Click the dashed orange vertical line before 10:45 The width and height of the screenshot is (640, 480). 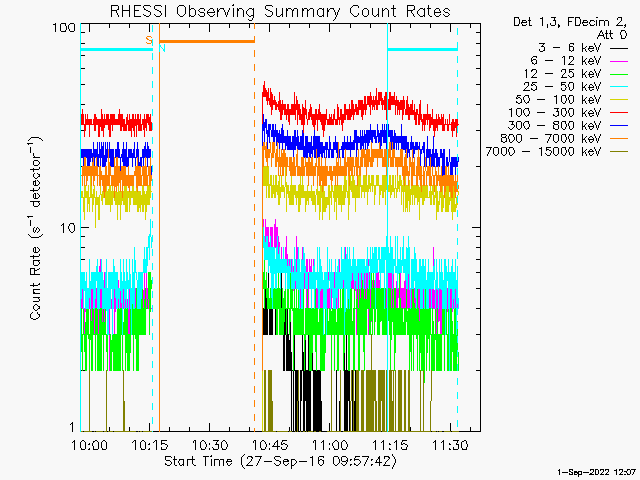tap(255, 227)
